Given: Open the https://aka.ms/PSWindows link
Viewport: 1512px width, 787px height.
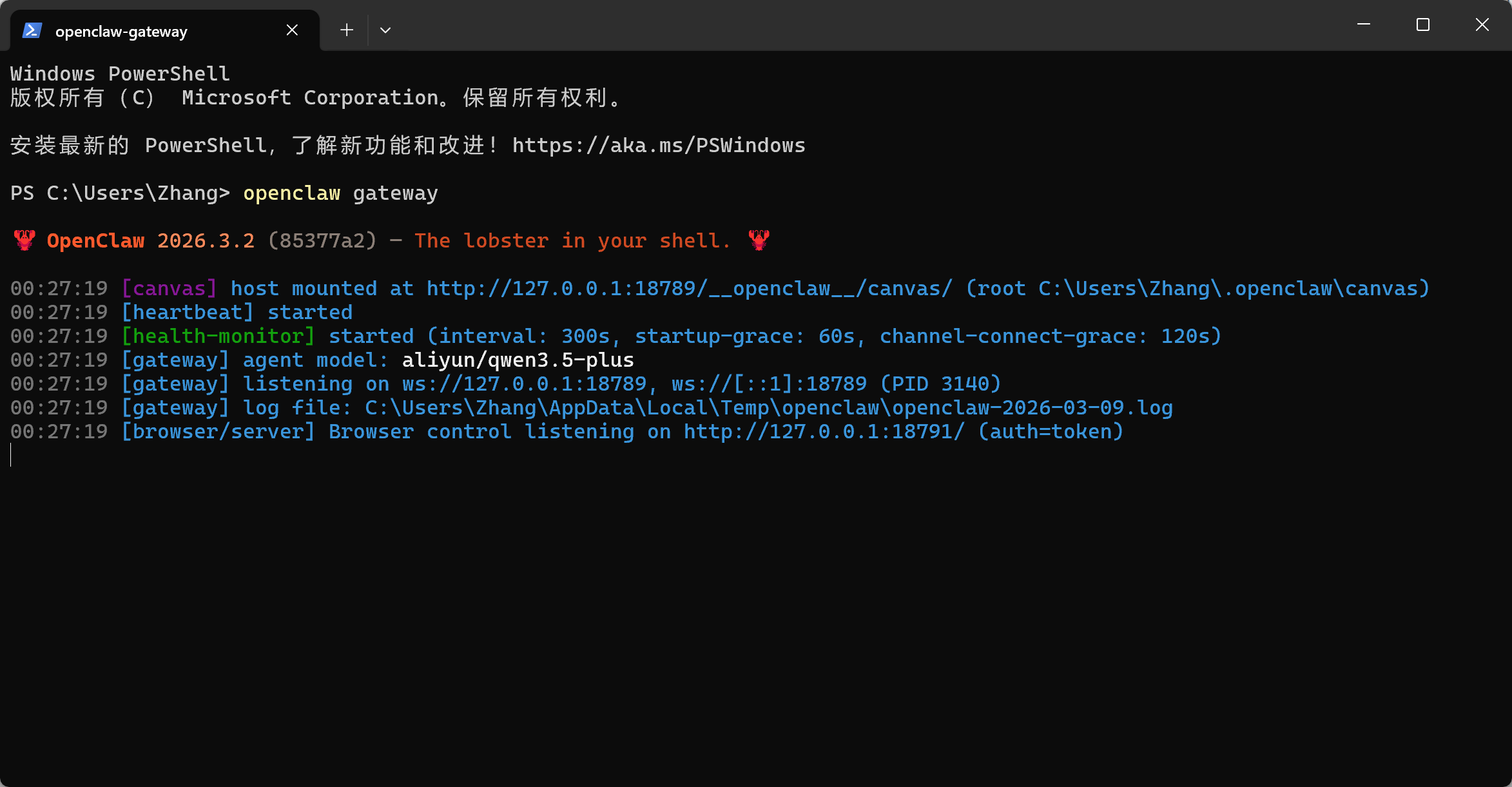Looking at the screenshot, I should tap(659, 146).
